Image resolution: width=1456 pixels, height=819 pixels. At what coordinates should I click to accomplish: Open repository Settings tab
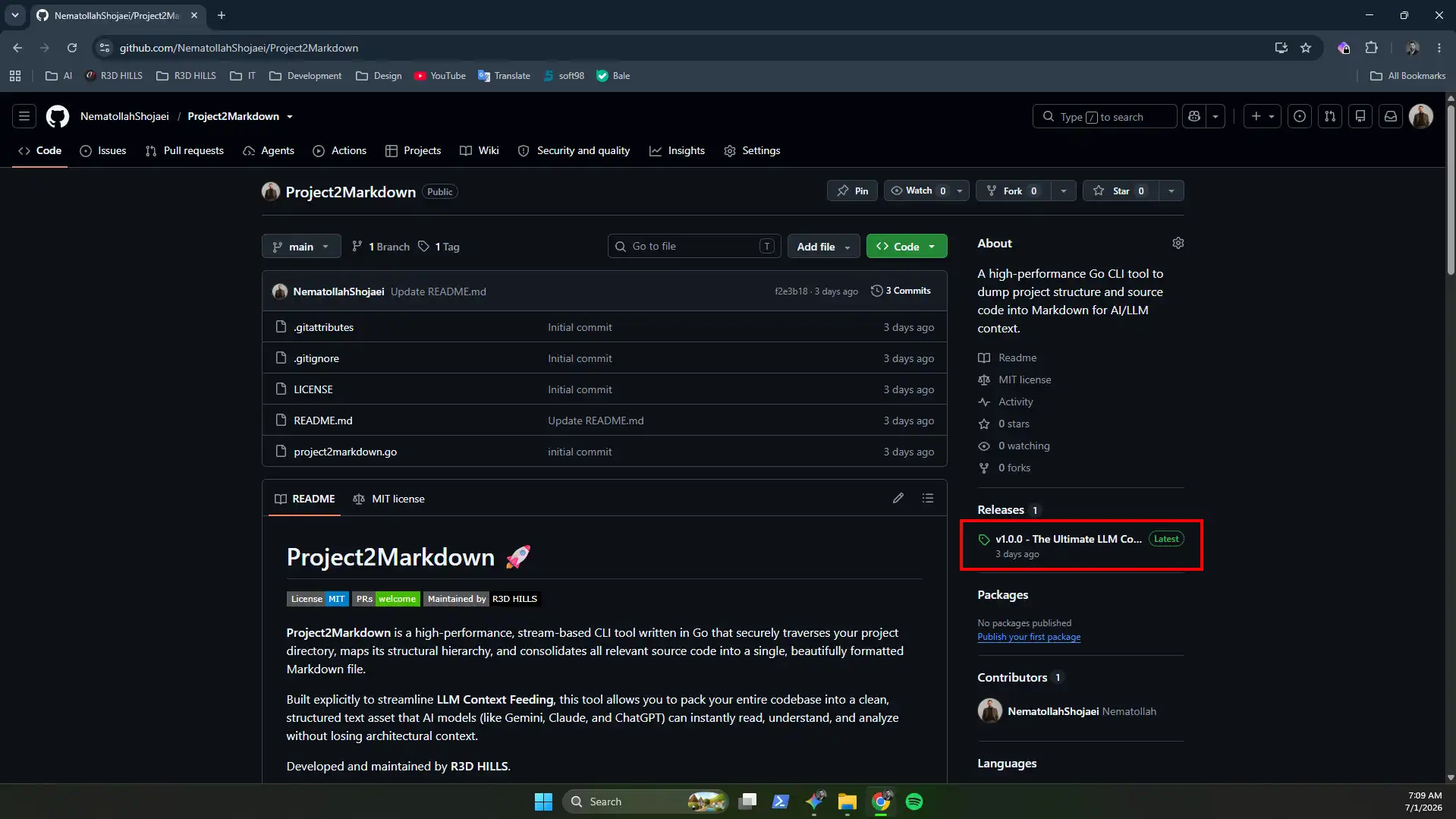[x=752, y=150]
